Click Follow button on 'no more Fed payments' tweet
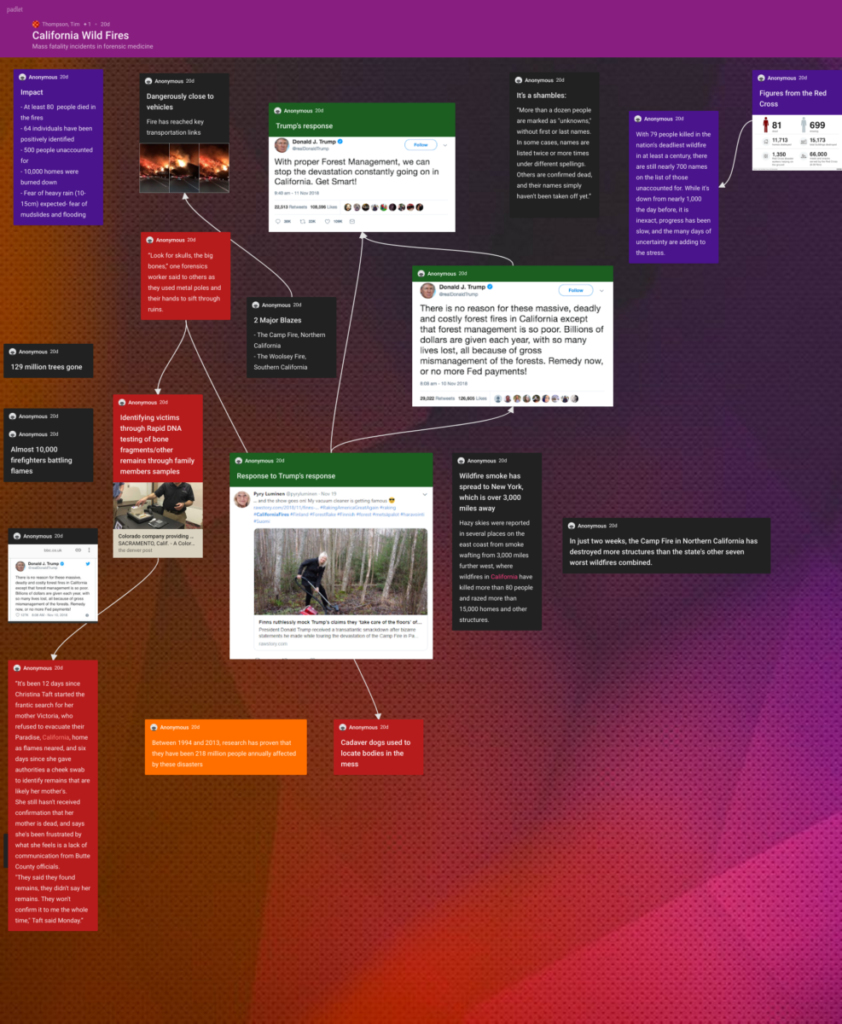This screenshot has width=842, height=1024. (x=575, y=290)
